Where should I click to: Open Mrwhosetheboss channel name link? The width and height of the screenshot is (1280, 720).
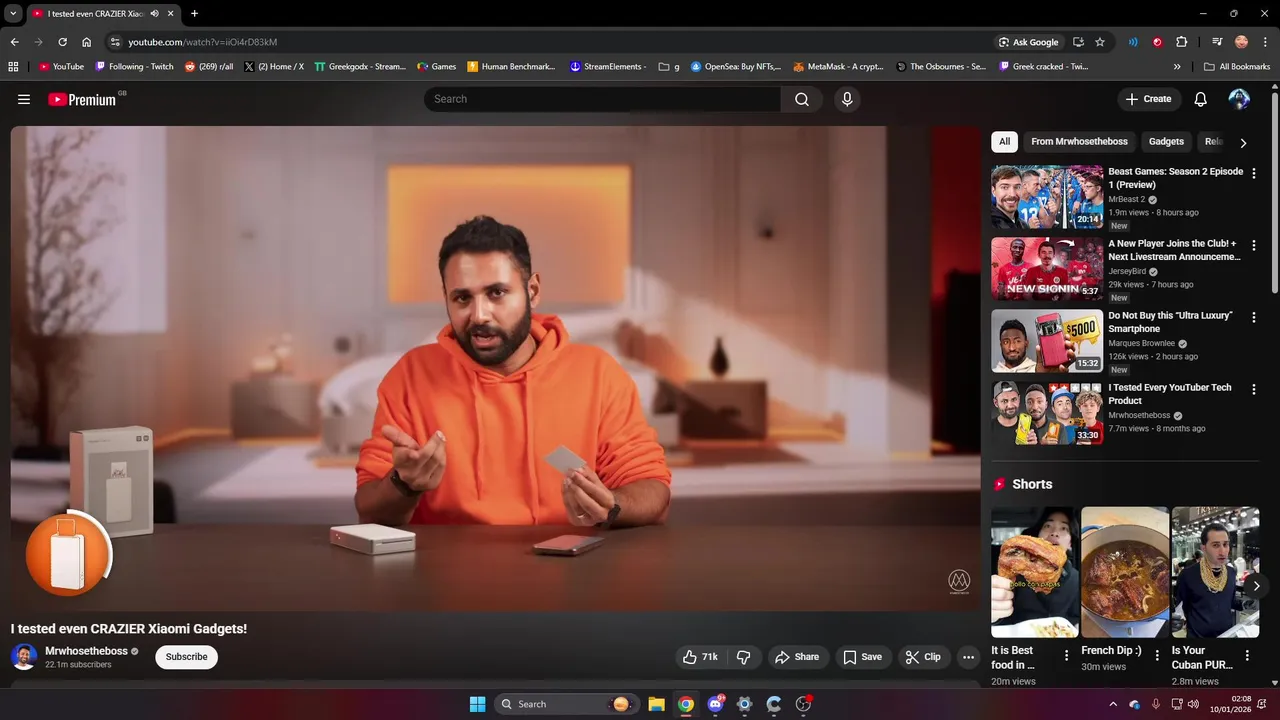[x=86, y=651]
